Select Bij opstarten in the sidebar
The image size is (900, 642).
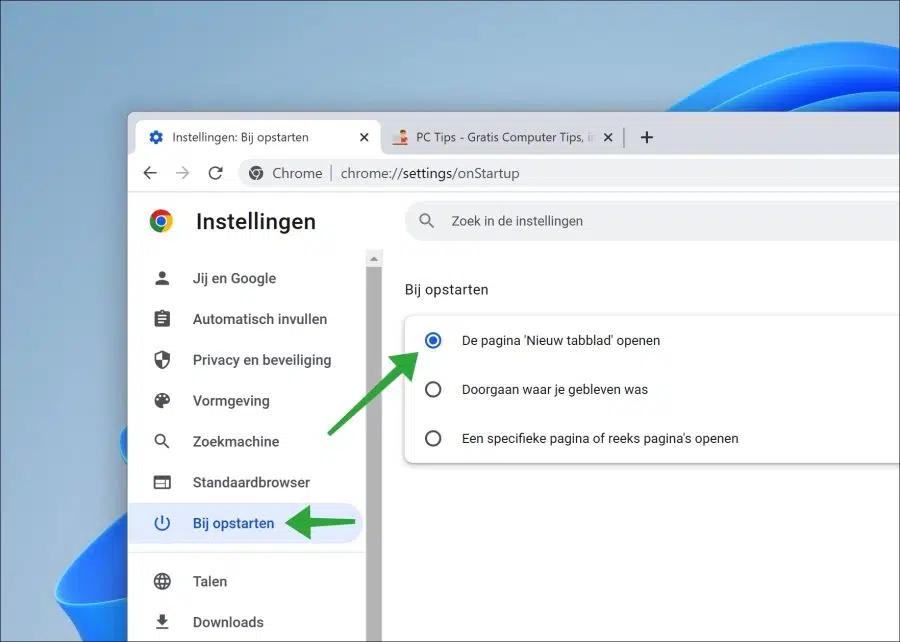246,523
